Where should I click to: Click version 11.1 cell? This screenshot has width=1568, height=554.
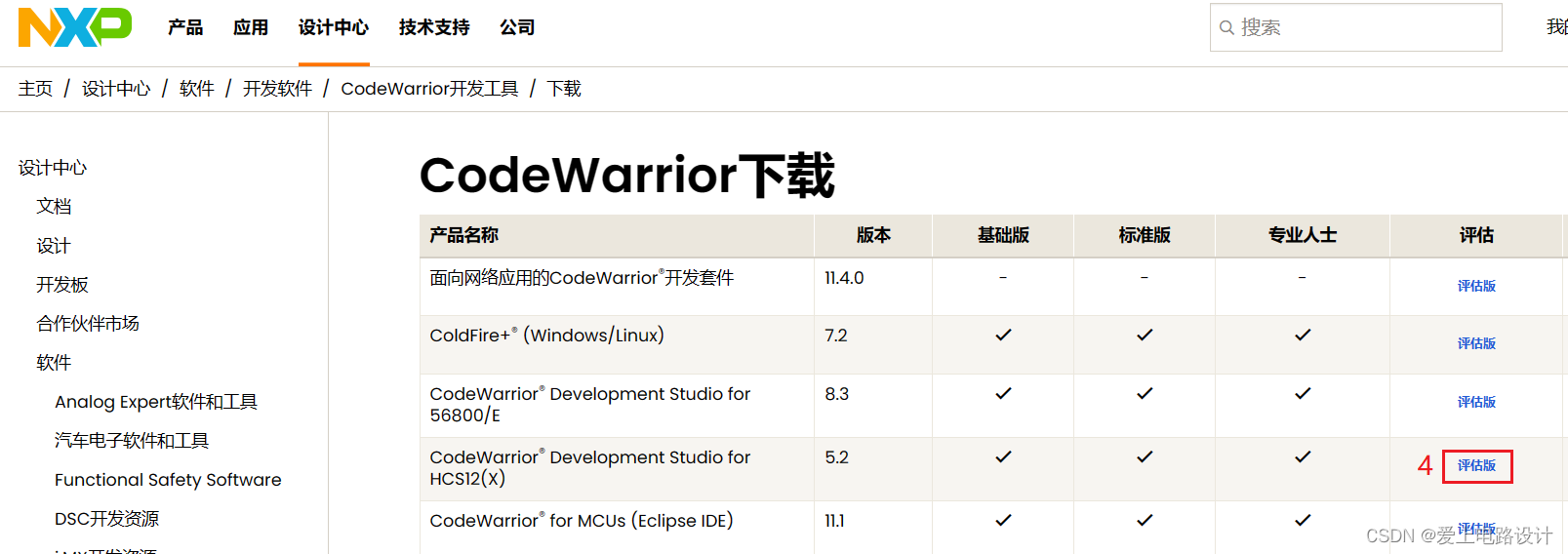pyautogui.click(x=834, y=521)
